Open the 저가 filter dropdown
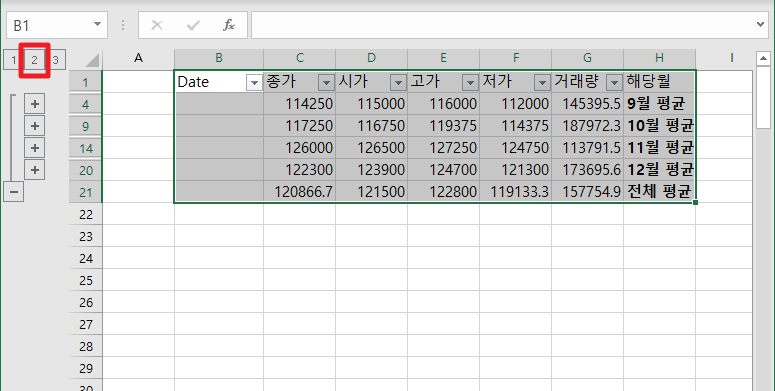This screenshot has height=391, width=775. [542, 83]
